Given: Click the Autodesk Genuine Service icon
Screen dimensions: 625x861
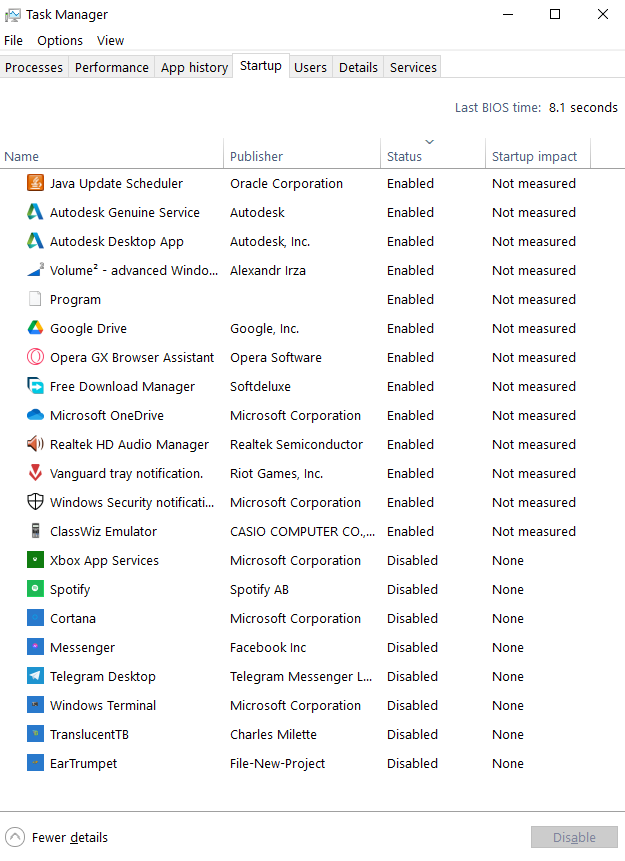Looking at the screenshot, I should (x=35, y=212).
